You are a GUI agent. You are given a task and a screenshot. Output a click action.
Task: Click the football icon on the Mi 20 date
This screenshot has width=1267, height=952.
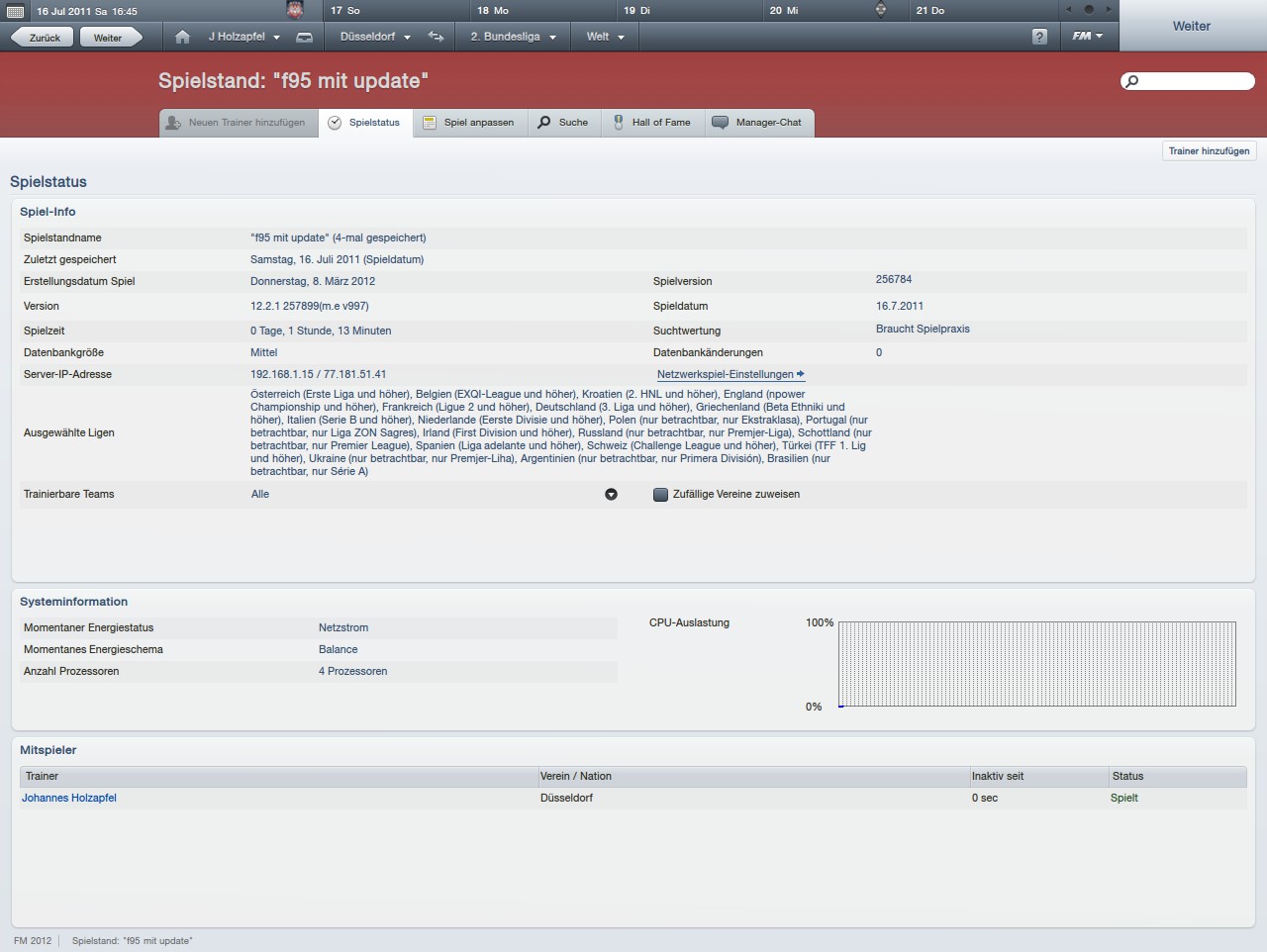881,10
